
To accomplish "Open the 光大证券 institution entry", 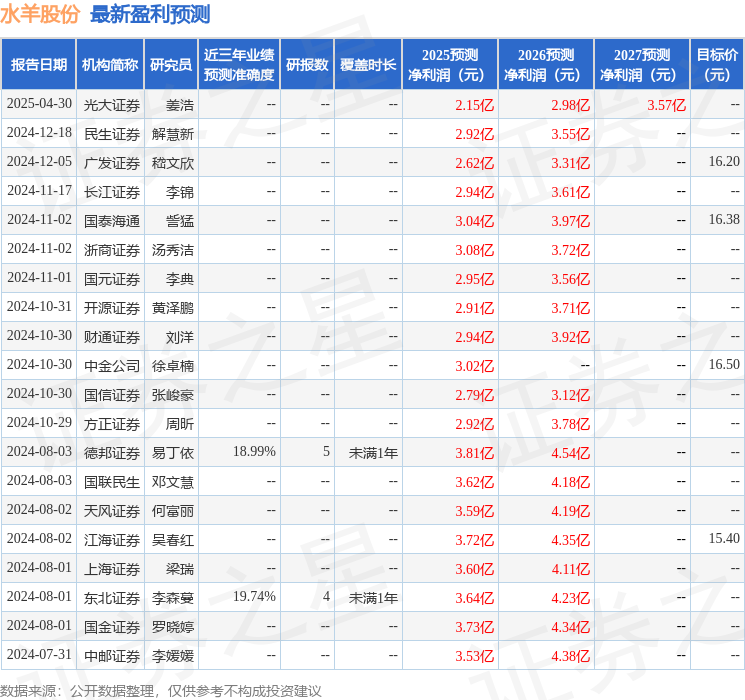I will pos(112,104).
